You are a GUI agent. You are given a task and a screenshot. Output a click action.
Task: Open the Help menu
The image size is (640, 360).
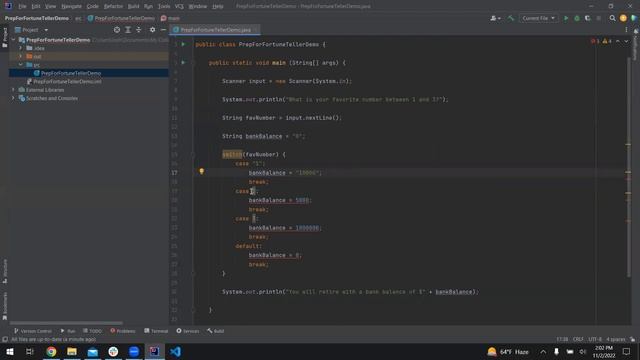point(218,6)
